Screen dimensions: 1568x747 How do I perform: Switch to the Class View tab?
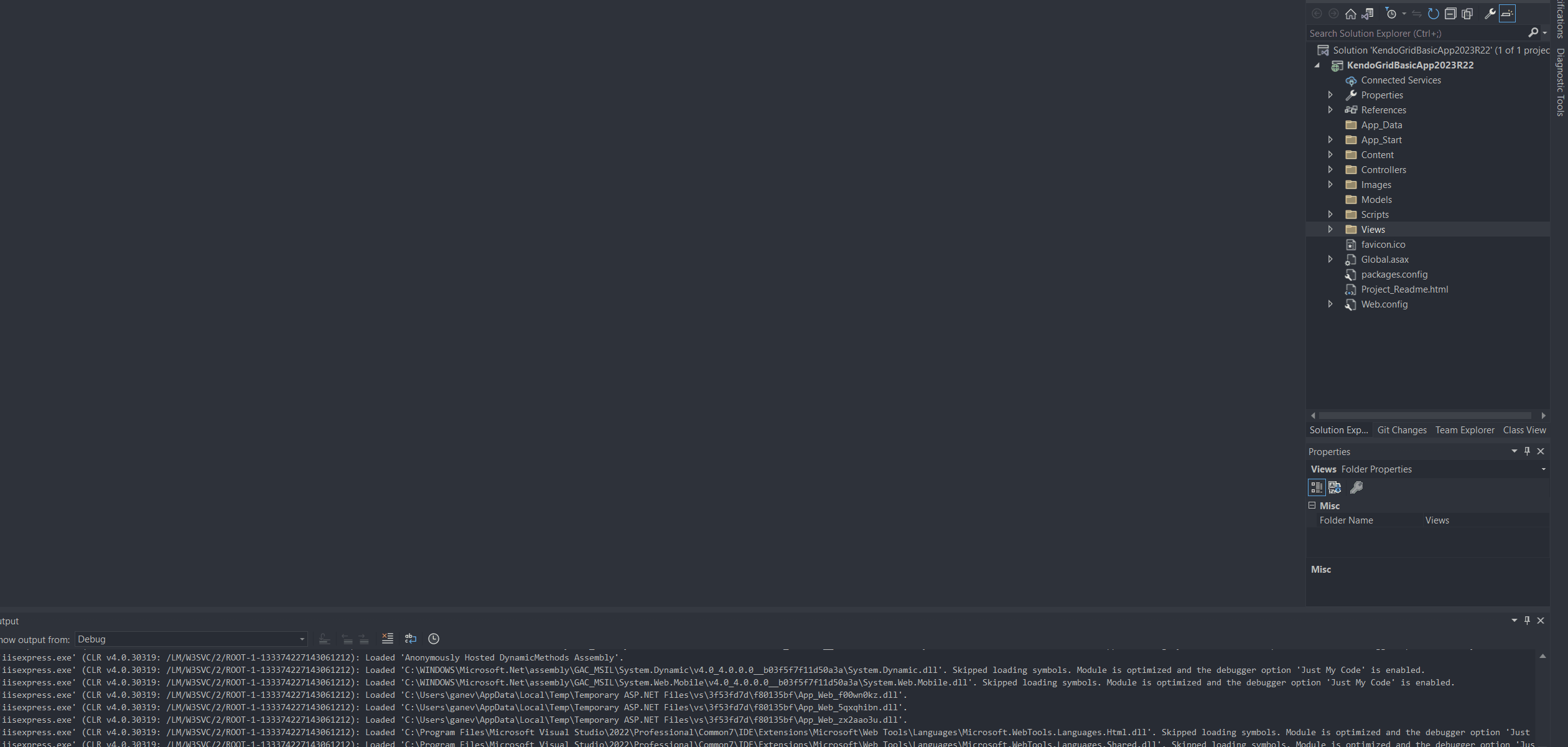pyautogui.click(x=1524, y=430)
